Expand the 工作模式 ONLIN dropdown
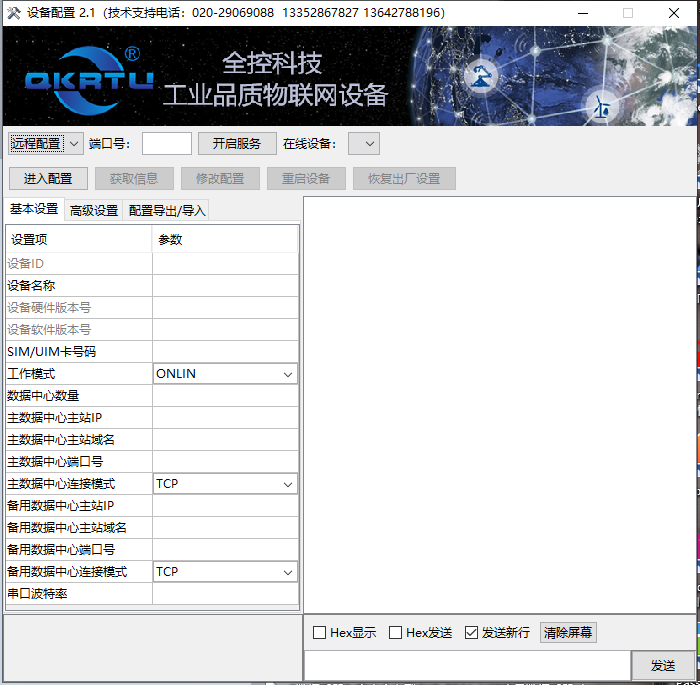This screenshot has height=685, width=700. click(225, 374)
